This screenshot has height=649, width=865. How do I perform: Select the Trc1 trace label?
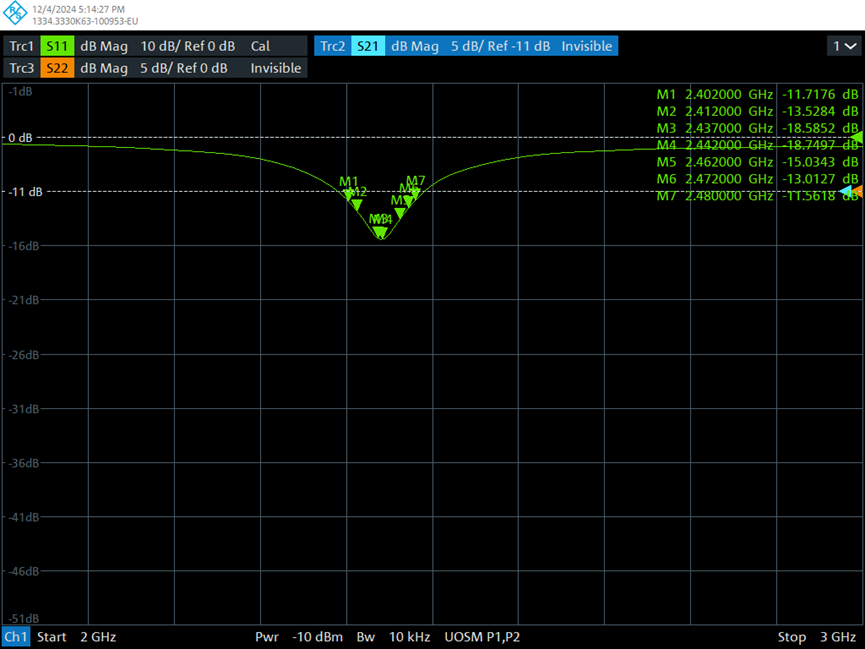click(21, 46)
